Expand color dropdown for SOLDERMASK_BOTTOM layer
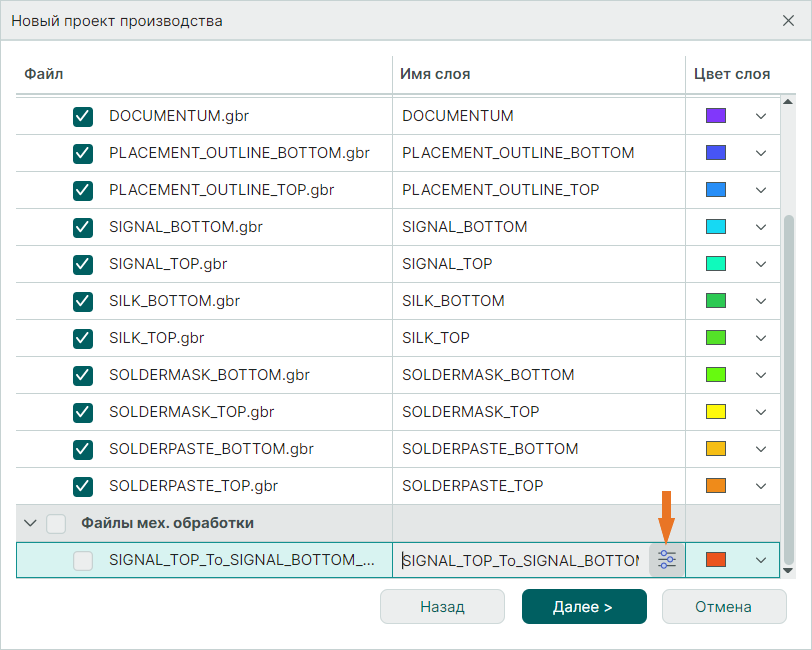The width and height of the screenshot is (812, 650). coord(760,375)
